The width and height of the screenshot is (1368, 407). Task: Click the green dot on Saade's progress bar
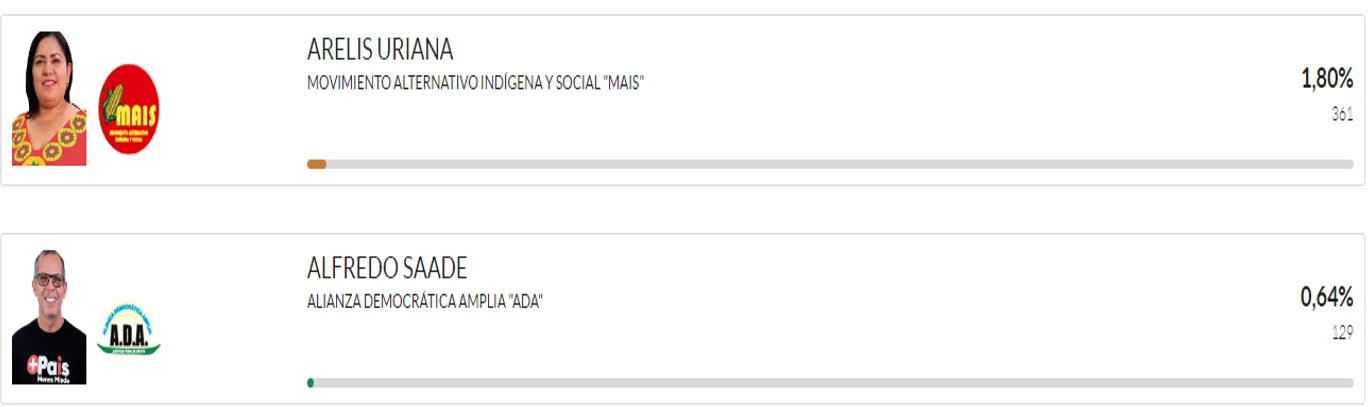(311, 383)
